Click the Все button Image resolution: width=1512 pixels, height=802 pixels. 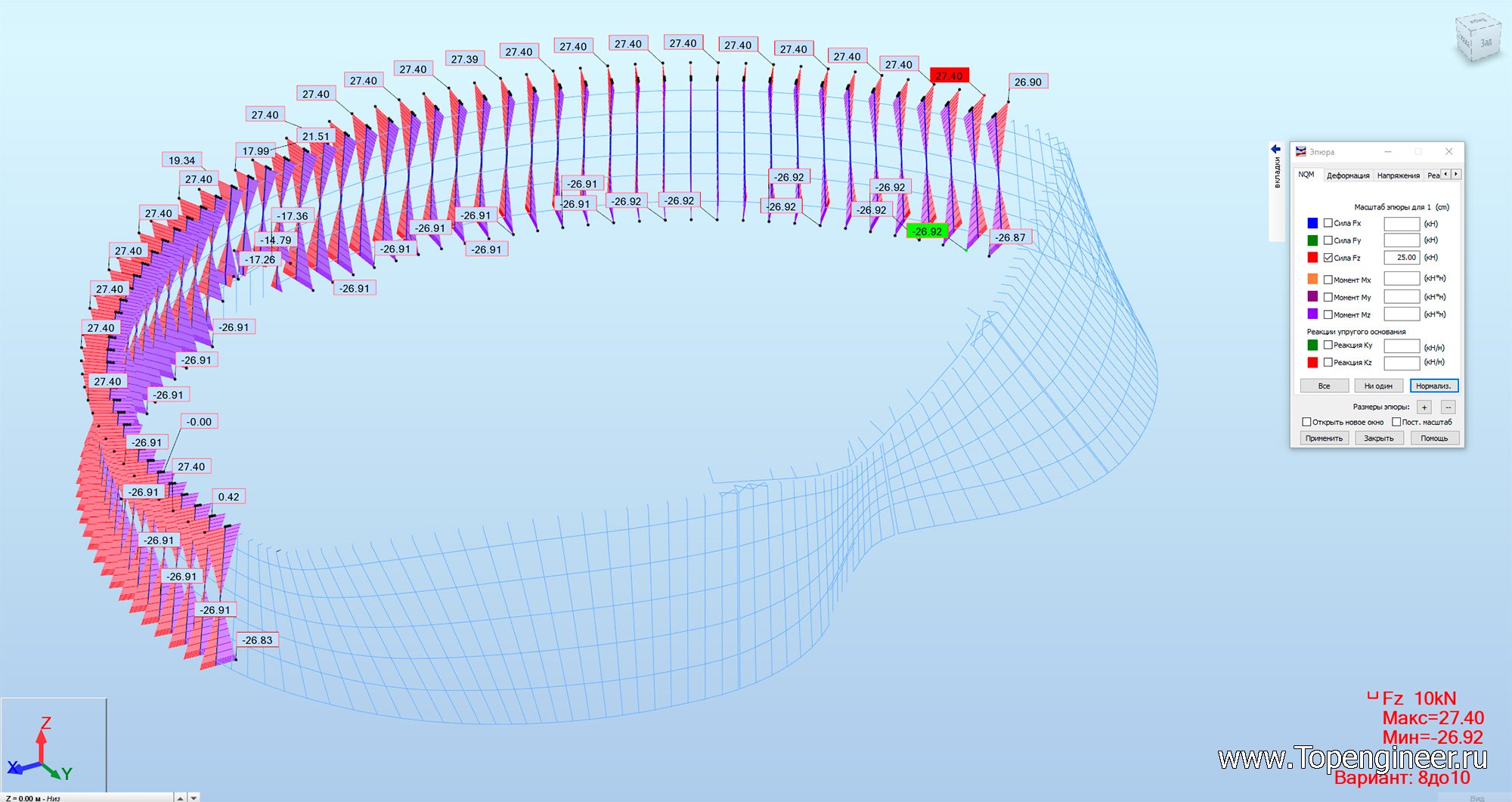(1325, 386)
